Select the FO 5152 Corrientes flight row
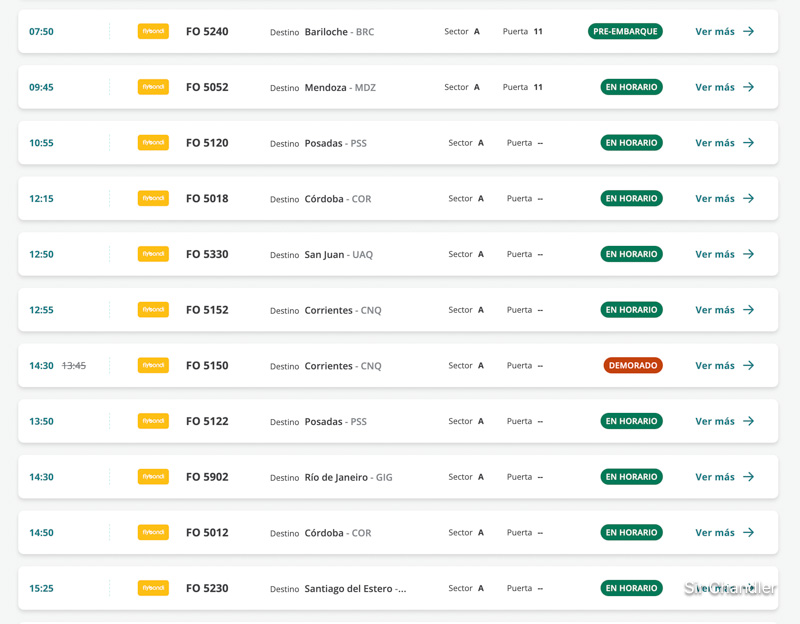 coord(398,310)
